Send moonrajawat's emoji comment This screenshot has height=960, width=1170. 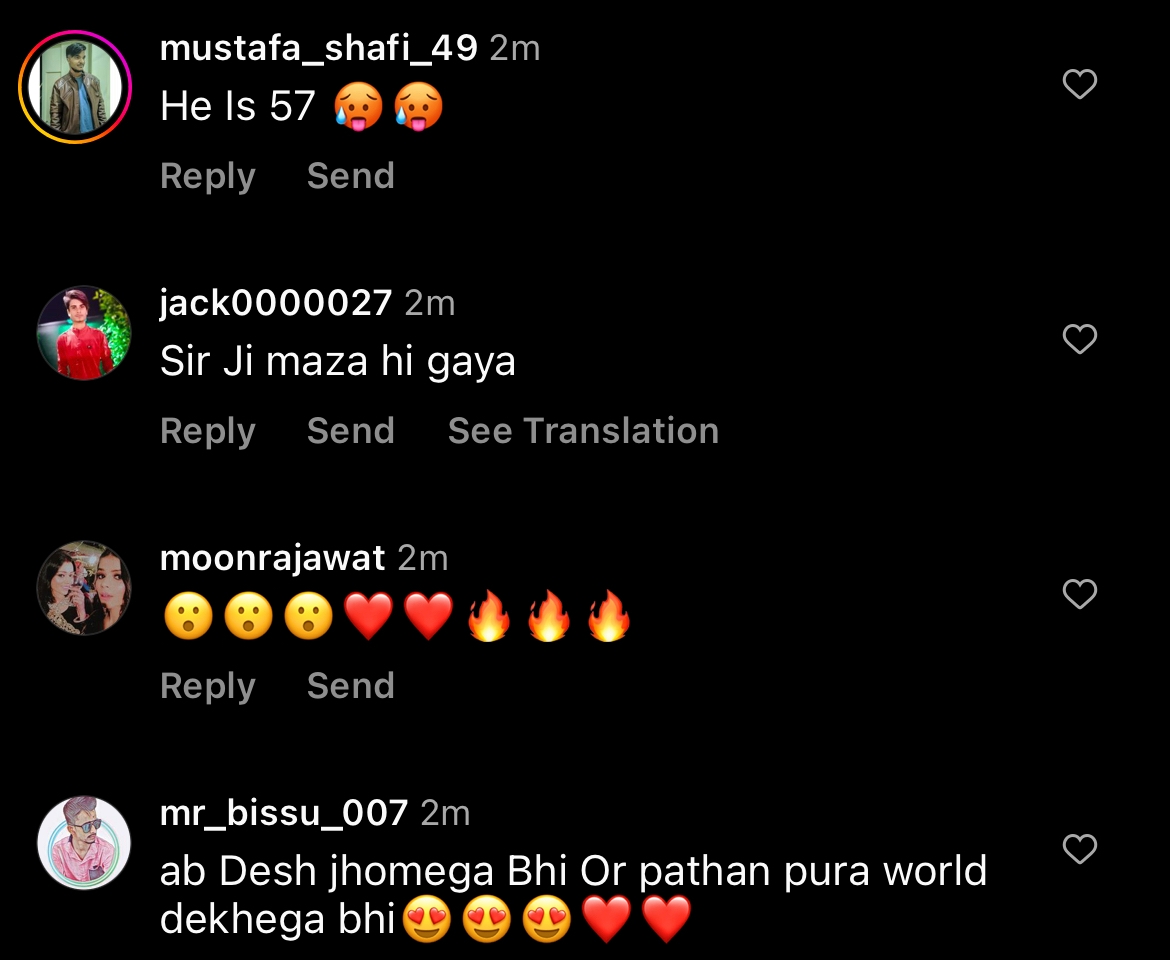tap(351, 686)
